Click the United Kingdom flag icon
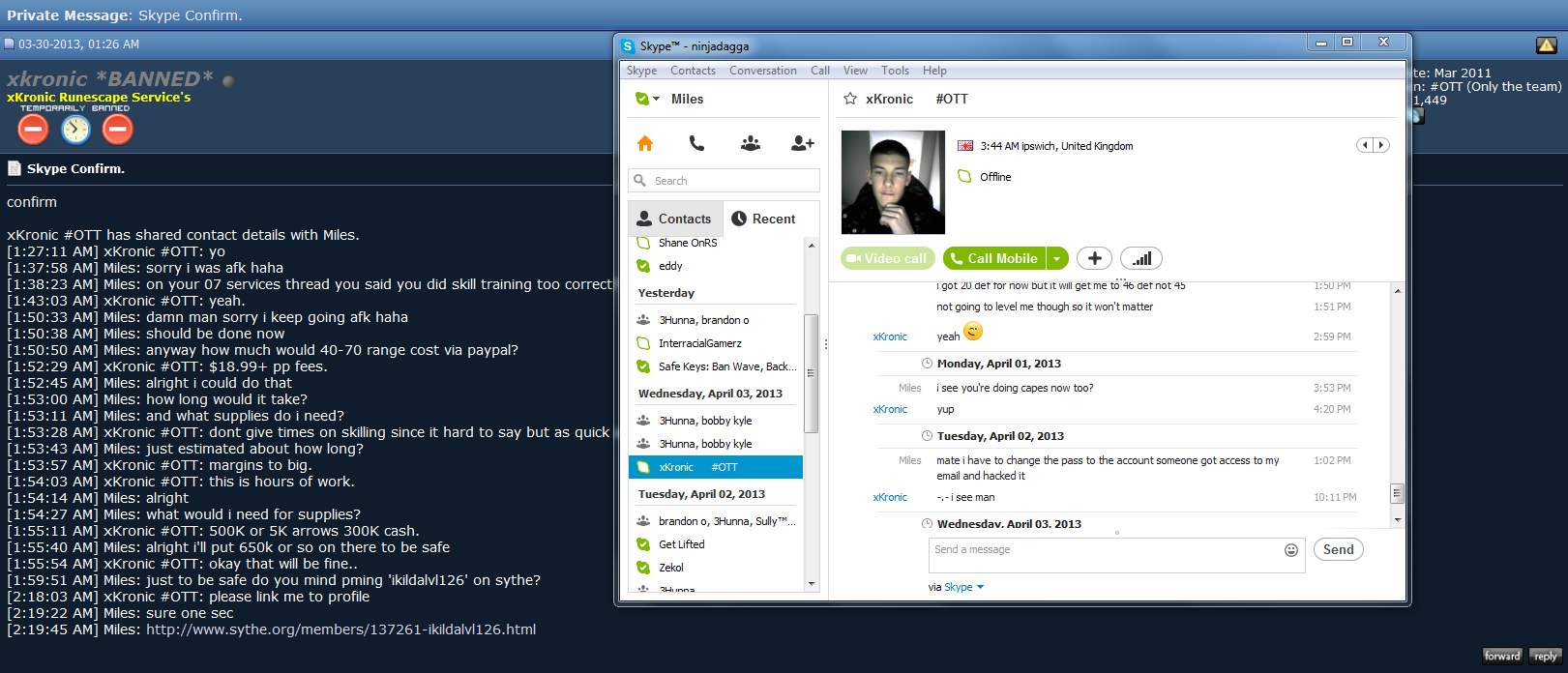1568x673 pixels. tap(965, 146)
